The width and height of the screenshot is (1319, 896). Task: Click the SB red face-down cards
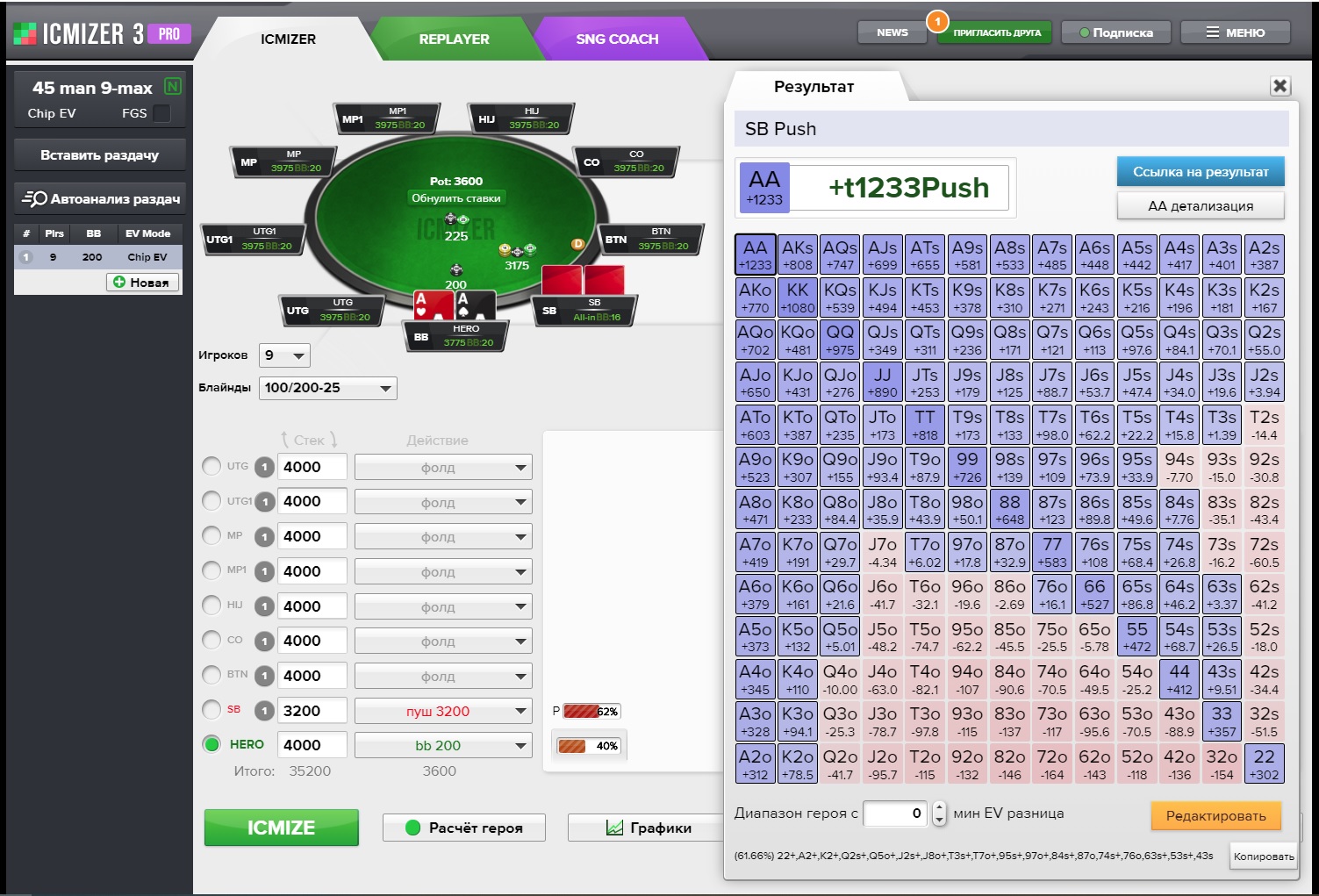(583, 281)
